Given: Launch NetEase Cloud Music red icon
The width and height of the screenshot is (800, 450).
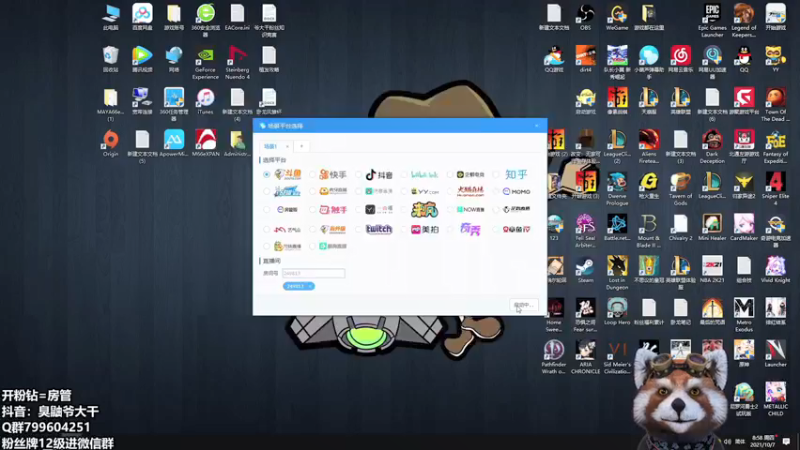Looking at the screenshot, I should pos(681,59).
